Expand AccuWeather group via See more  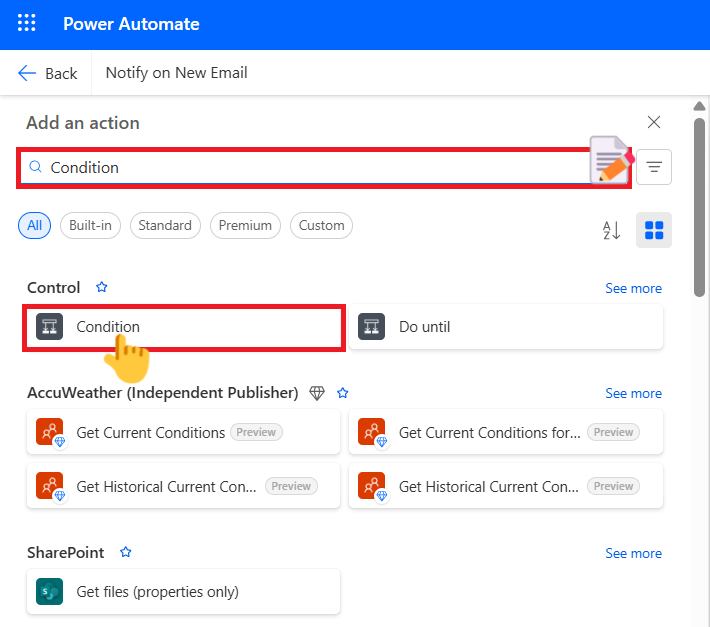coord(633,393)
